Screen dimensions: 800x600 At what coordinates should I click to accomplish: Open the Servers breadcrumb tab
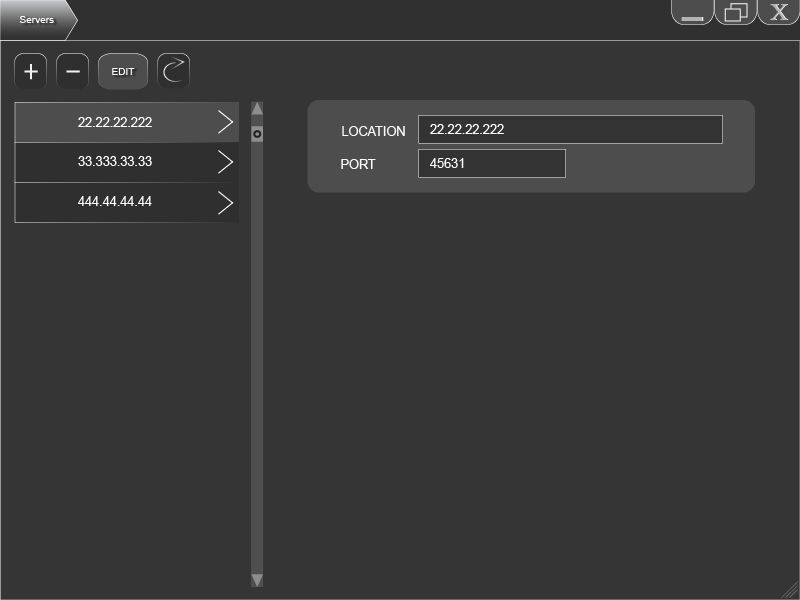(x=37, y=19)
